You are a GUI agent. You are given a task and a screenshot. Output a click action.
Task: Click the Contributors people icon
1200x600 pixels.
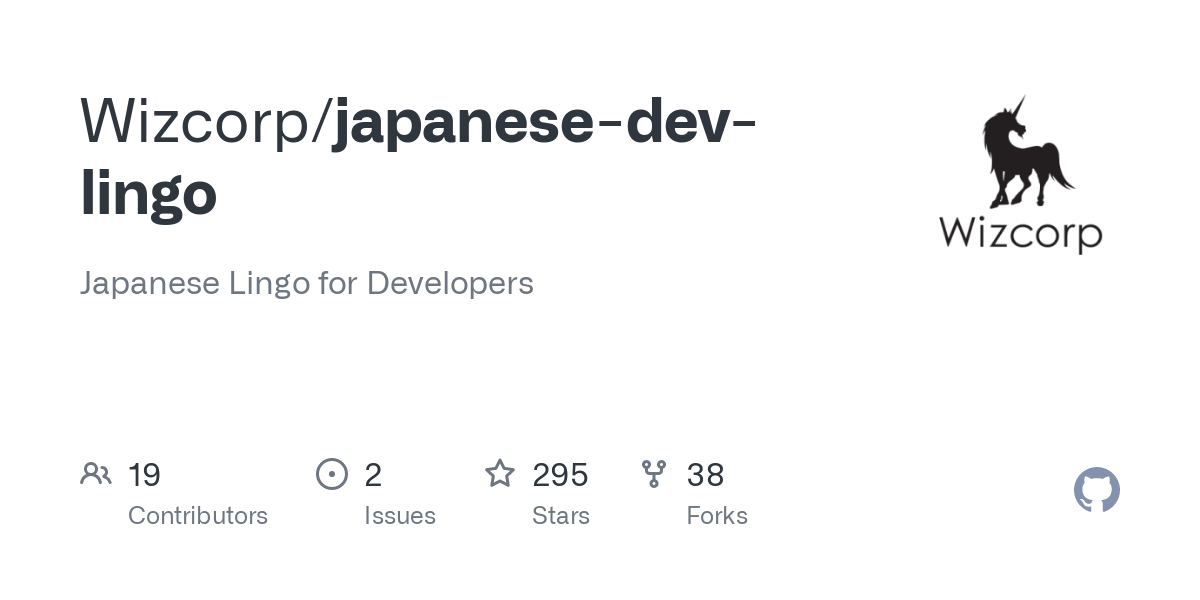coord(96,474)
